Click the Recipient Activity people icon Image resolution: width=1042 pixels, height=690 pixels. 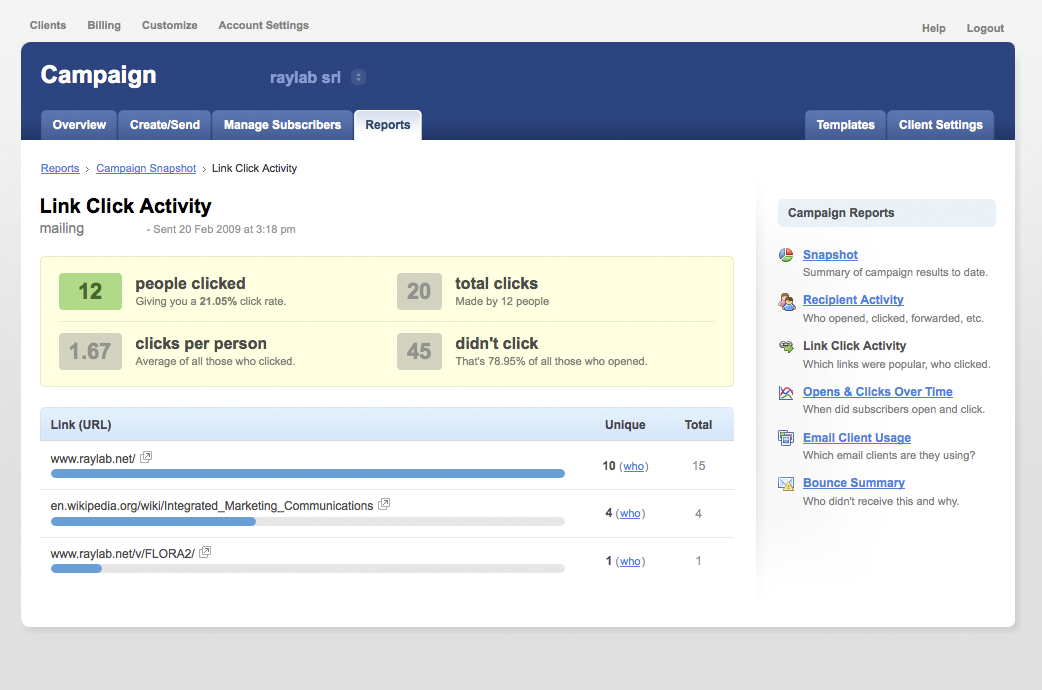click(x=786, y=301)
